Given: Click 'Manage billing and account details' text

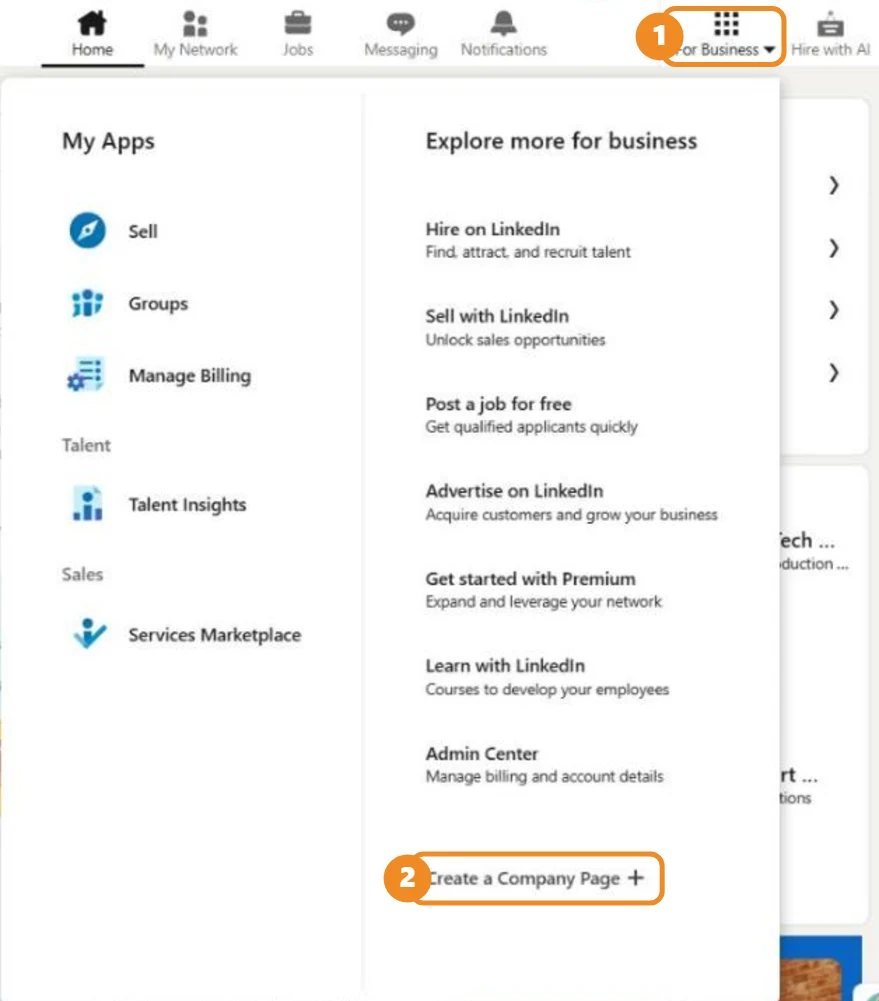Looking at the screenshot, I should click(545, 777).
